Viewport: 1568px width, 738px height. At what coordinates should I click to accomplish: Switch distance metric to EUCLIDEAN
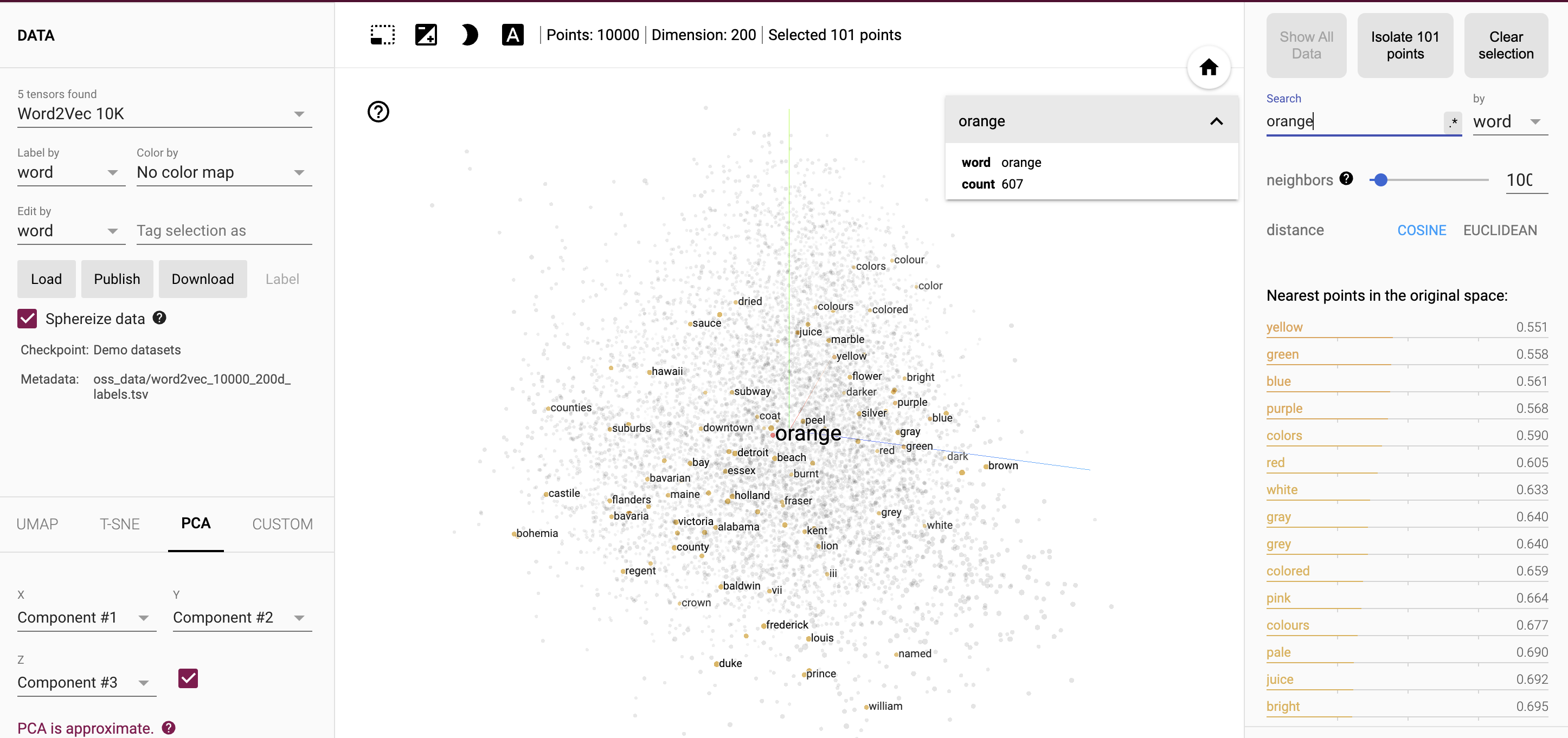1498,230
